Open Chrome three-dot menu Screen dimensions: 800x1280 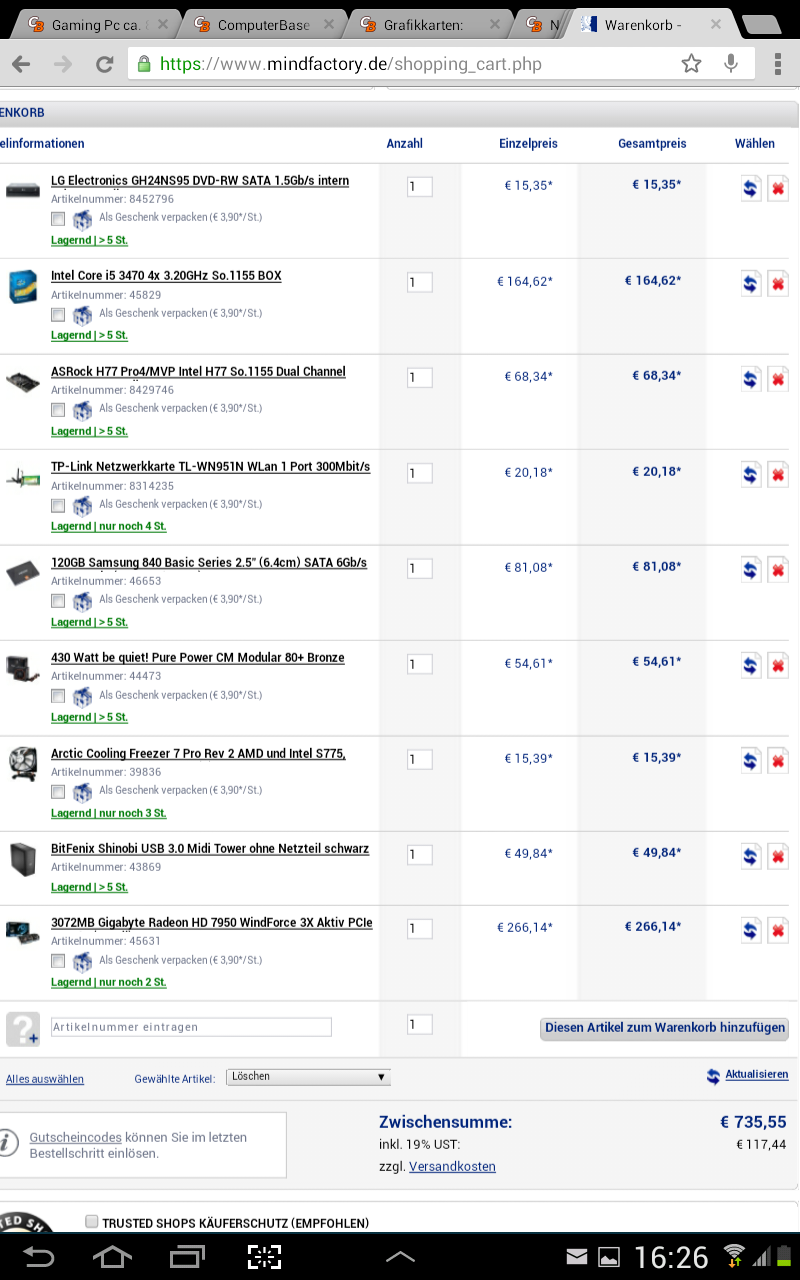point(778,64)
